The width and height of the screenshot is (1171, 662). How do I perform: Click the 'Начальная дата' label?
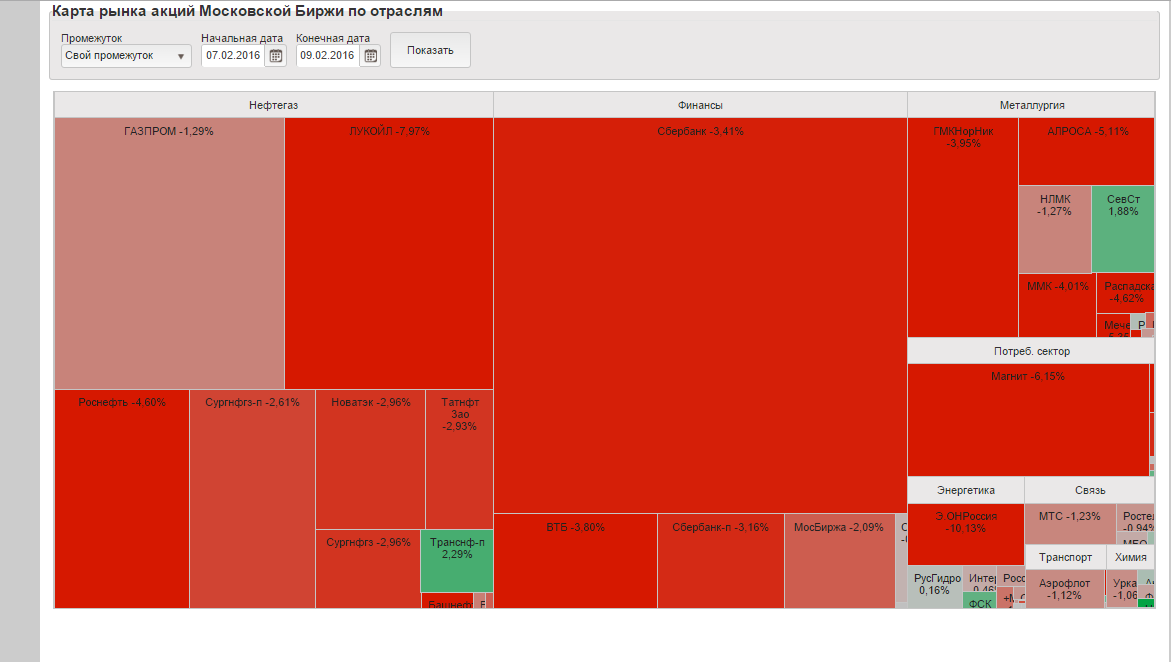(x=242, y=38)
